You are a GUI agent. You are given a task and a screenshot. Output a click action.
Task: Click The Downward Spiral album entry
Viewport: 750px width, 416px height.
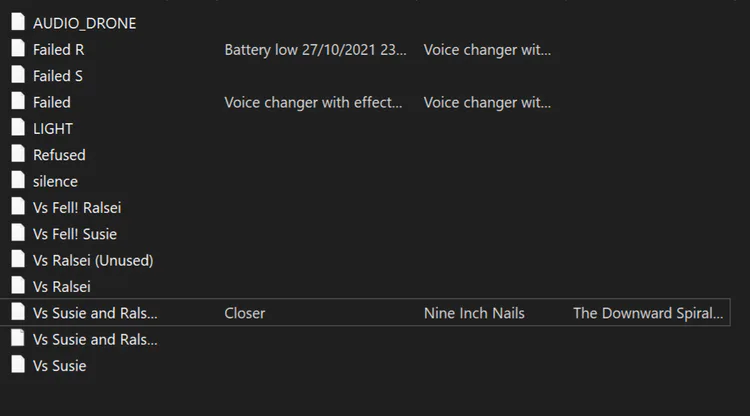(x=647, y=313)
